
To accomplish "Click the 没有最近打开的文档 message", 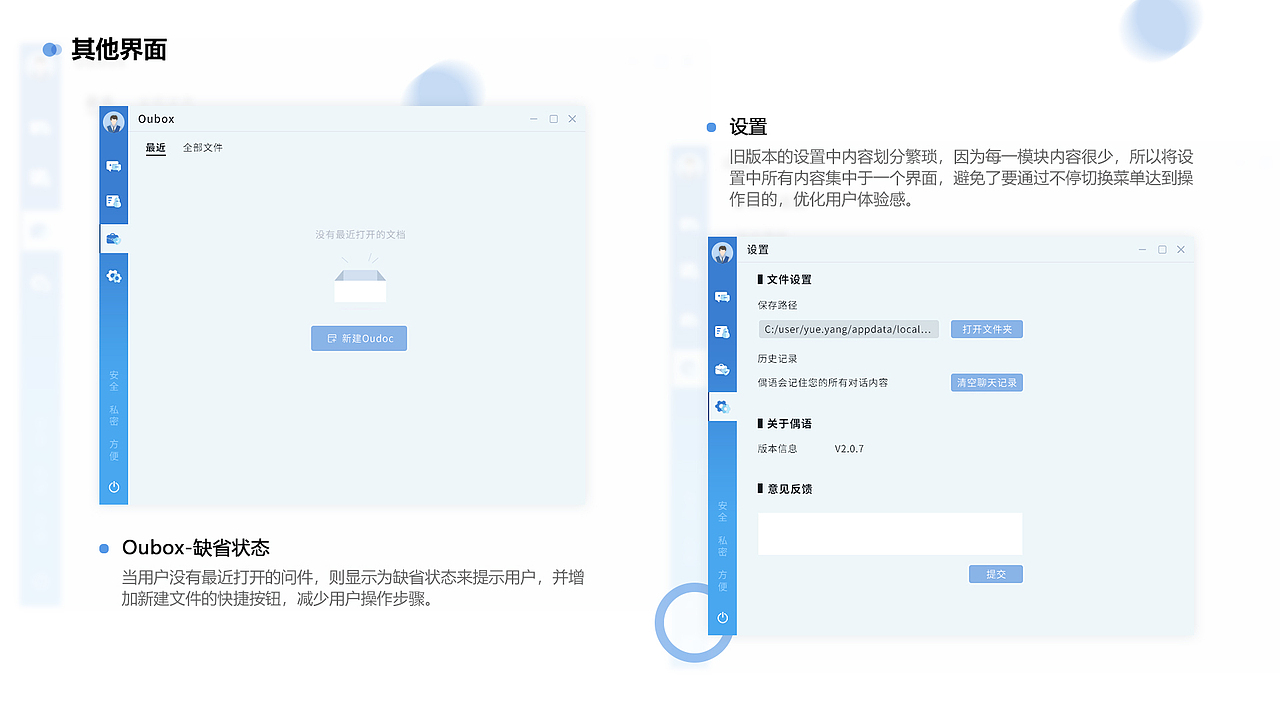I will click(360, 235).
